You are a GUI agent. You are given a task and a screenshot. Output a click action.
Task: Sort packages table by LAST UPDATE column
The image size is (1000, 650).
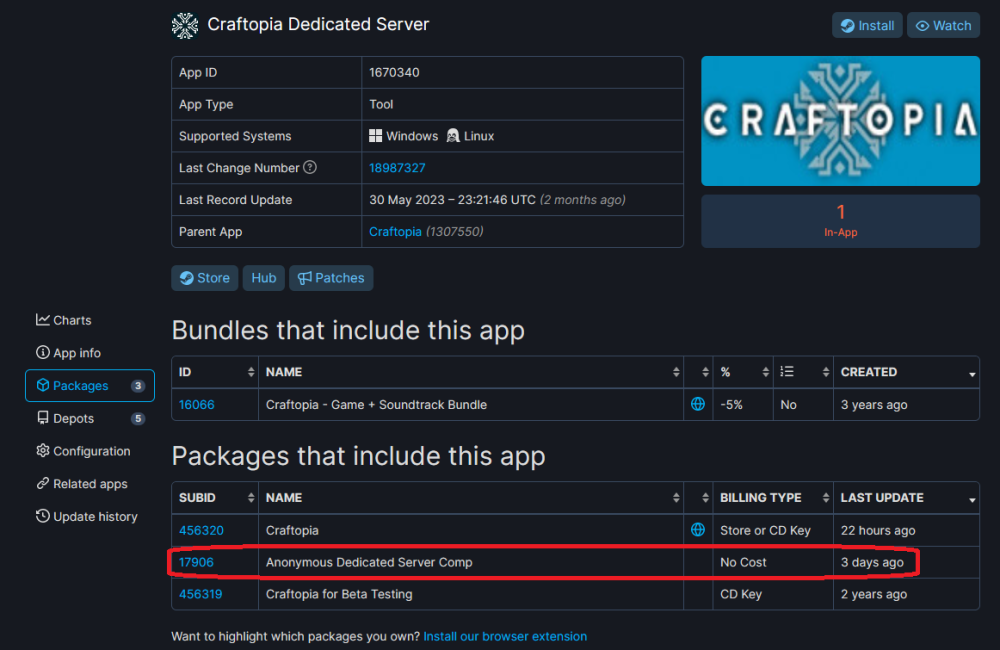click(906, 498)
